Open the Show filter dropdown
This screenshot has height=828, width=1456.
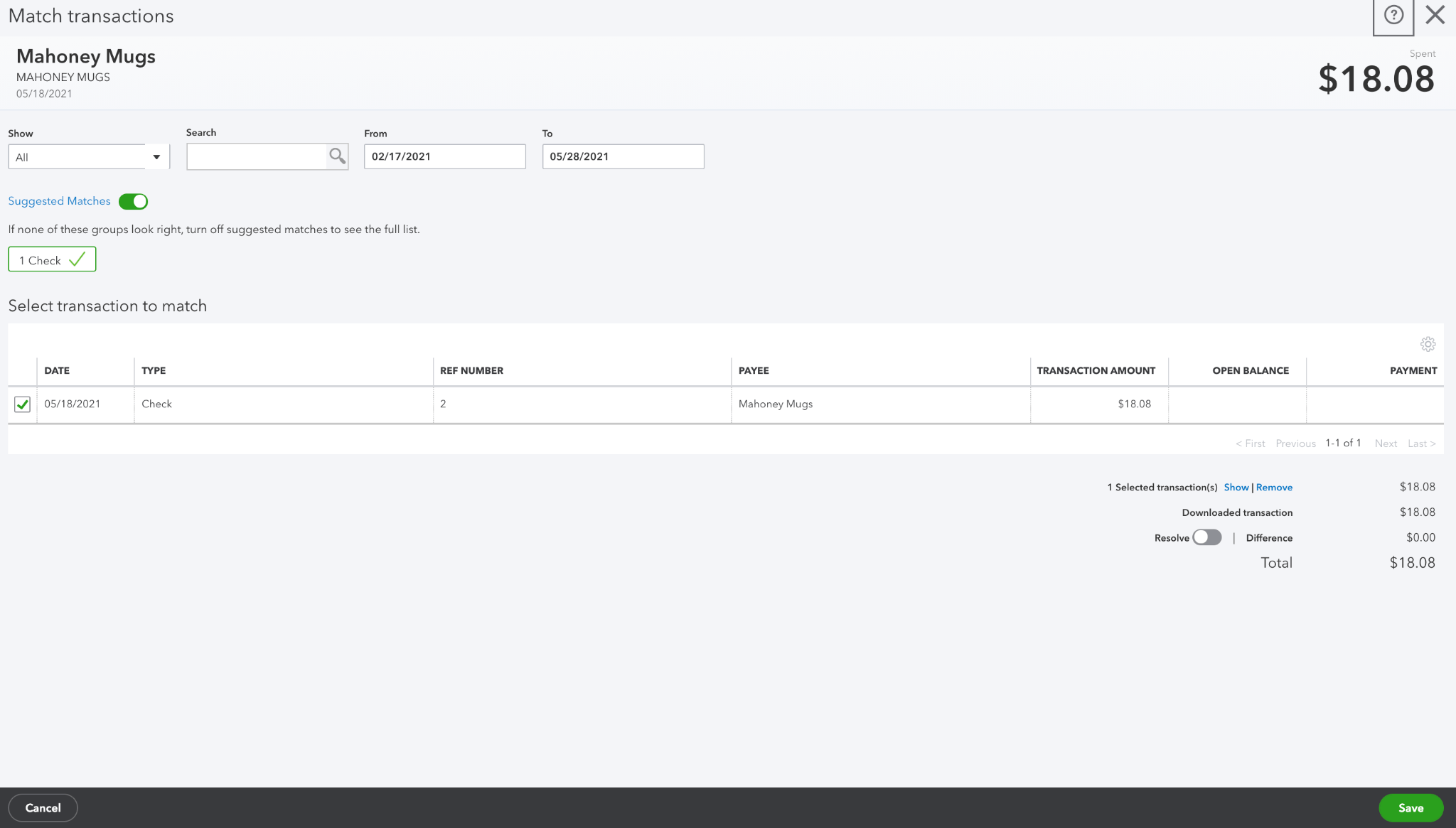(89, 156)
